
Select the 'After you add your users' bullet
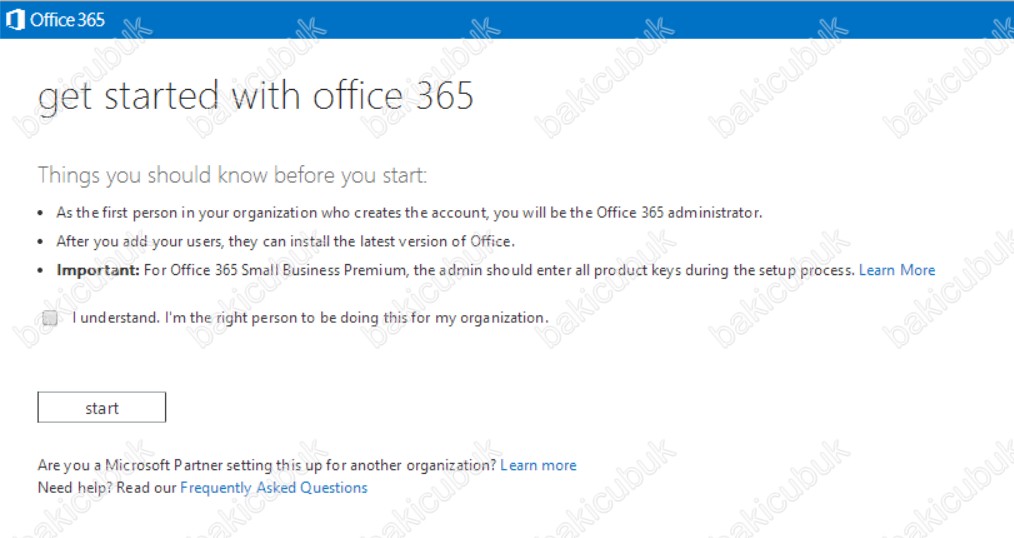[x=286, y=241]
